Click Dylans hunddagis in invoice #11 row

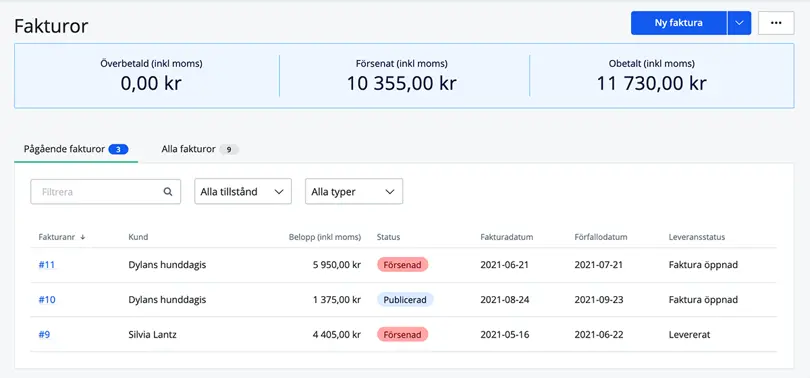point(167,265)
